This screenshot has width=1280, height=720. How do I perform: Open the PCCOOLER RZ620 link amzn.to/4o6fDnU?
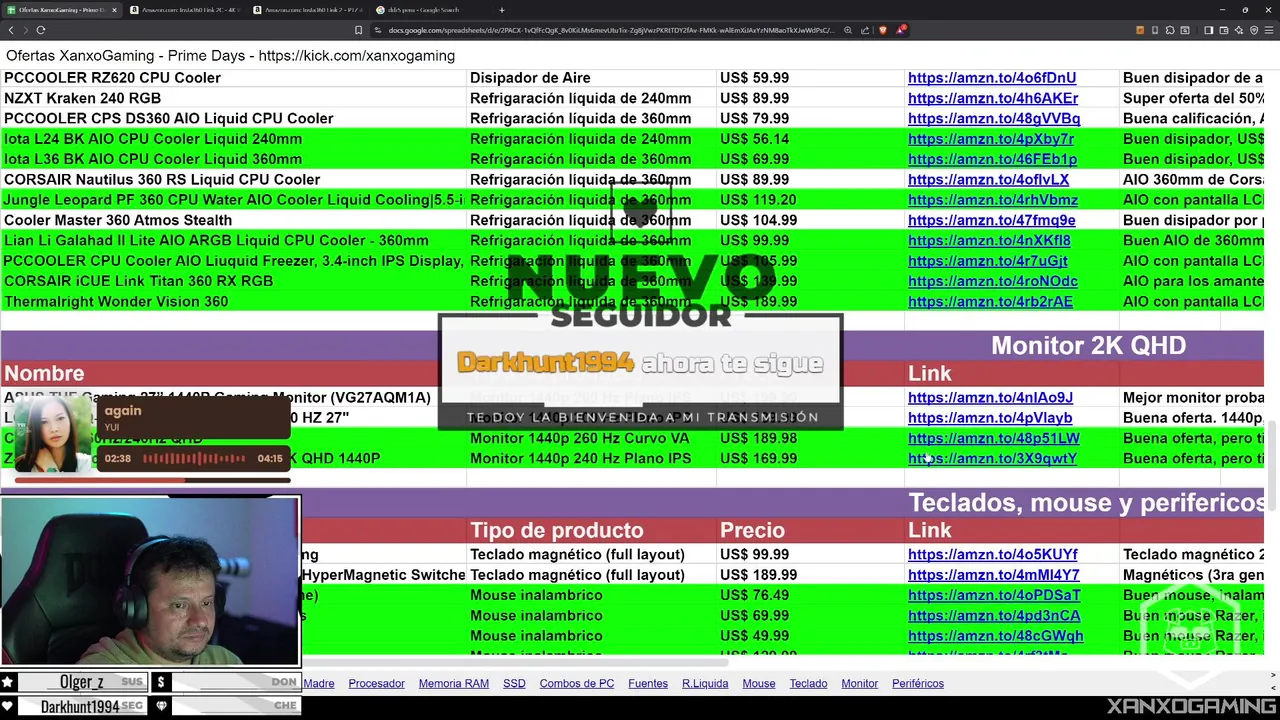tap(992, 78)
